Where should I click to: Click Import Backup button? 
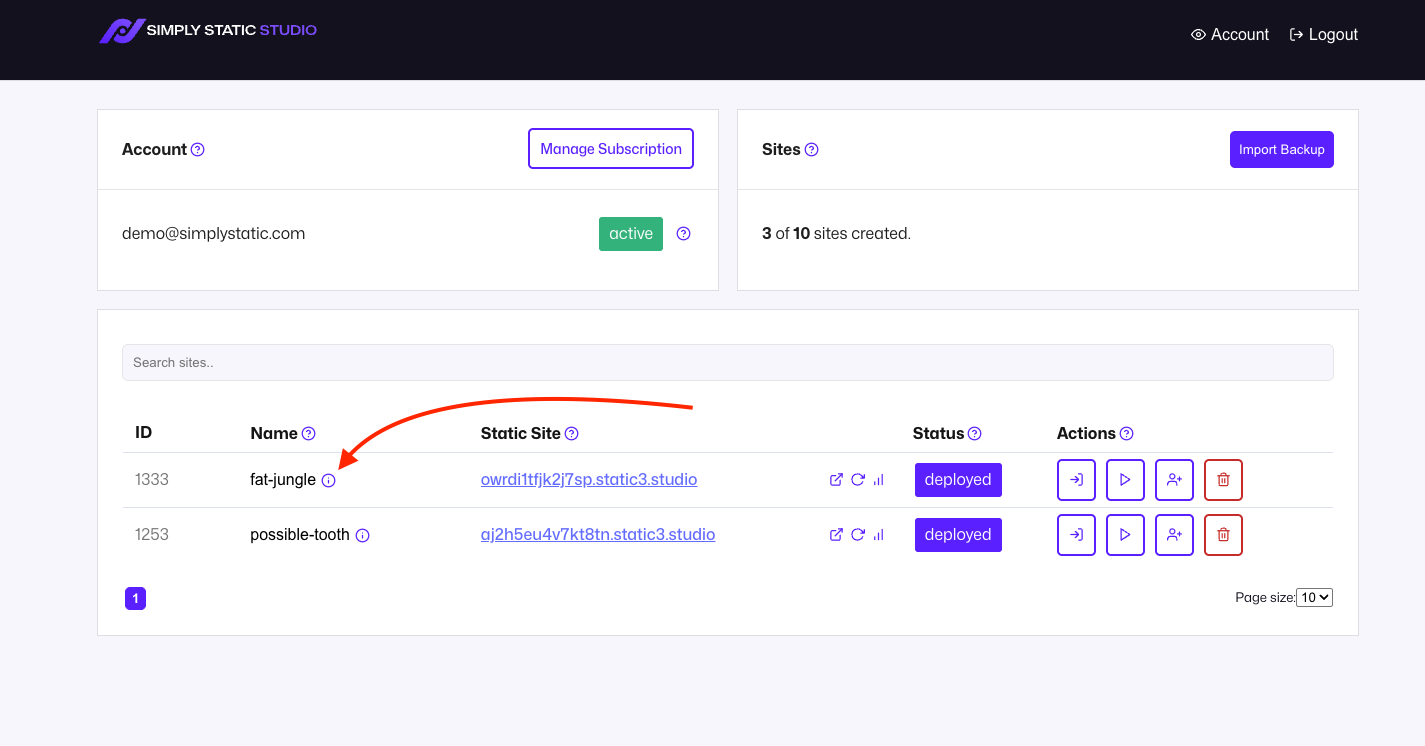coord(1282,149)
